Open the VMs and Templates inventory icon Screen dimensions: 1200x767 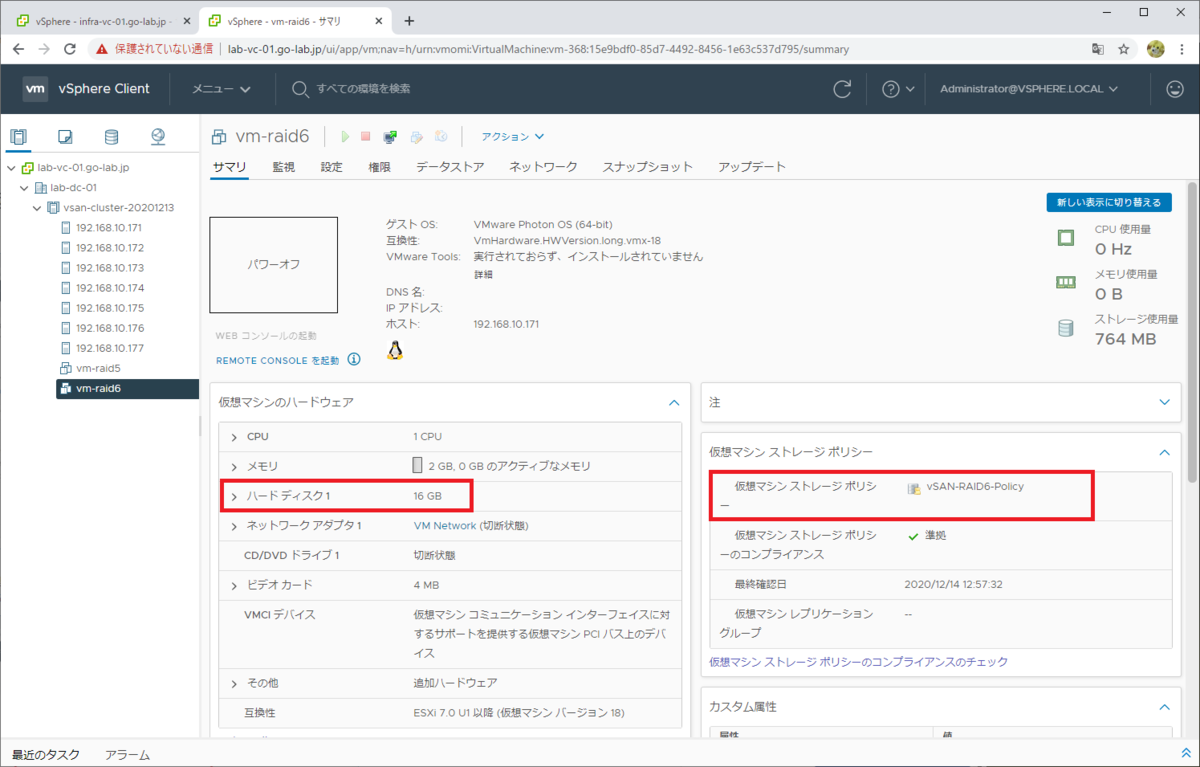pyautogui.click(x=65, y=137)
